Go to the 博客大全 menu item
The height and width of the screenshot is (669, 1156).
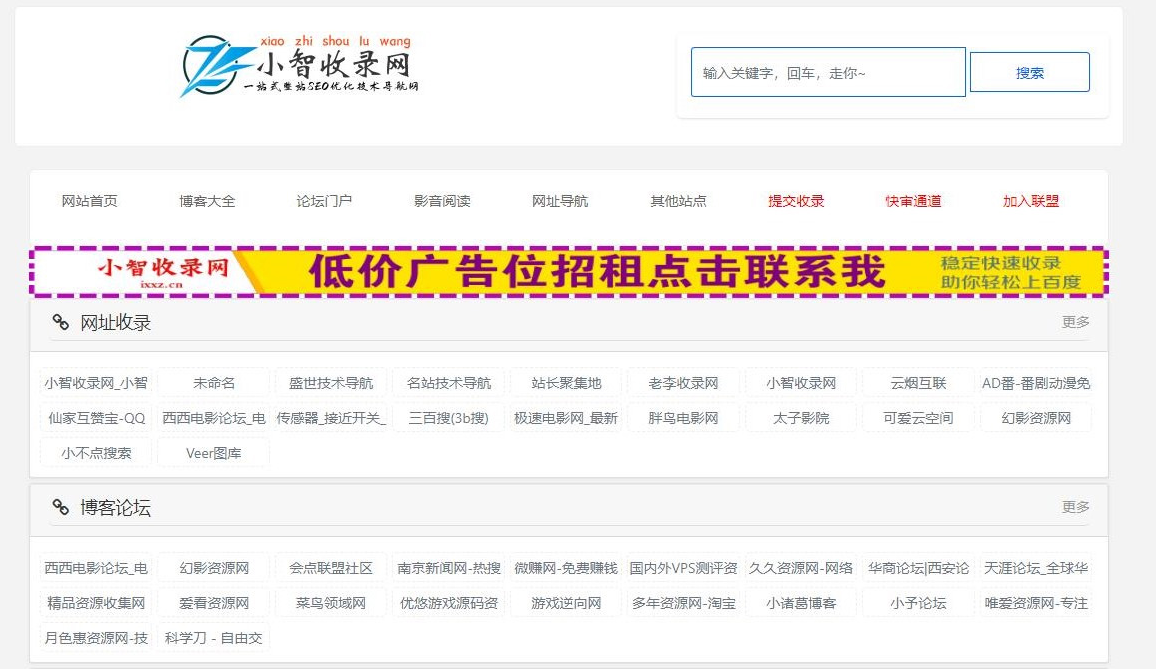(207, 201)
